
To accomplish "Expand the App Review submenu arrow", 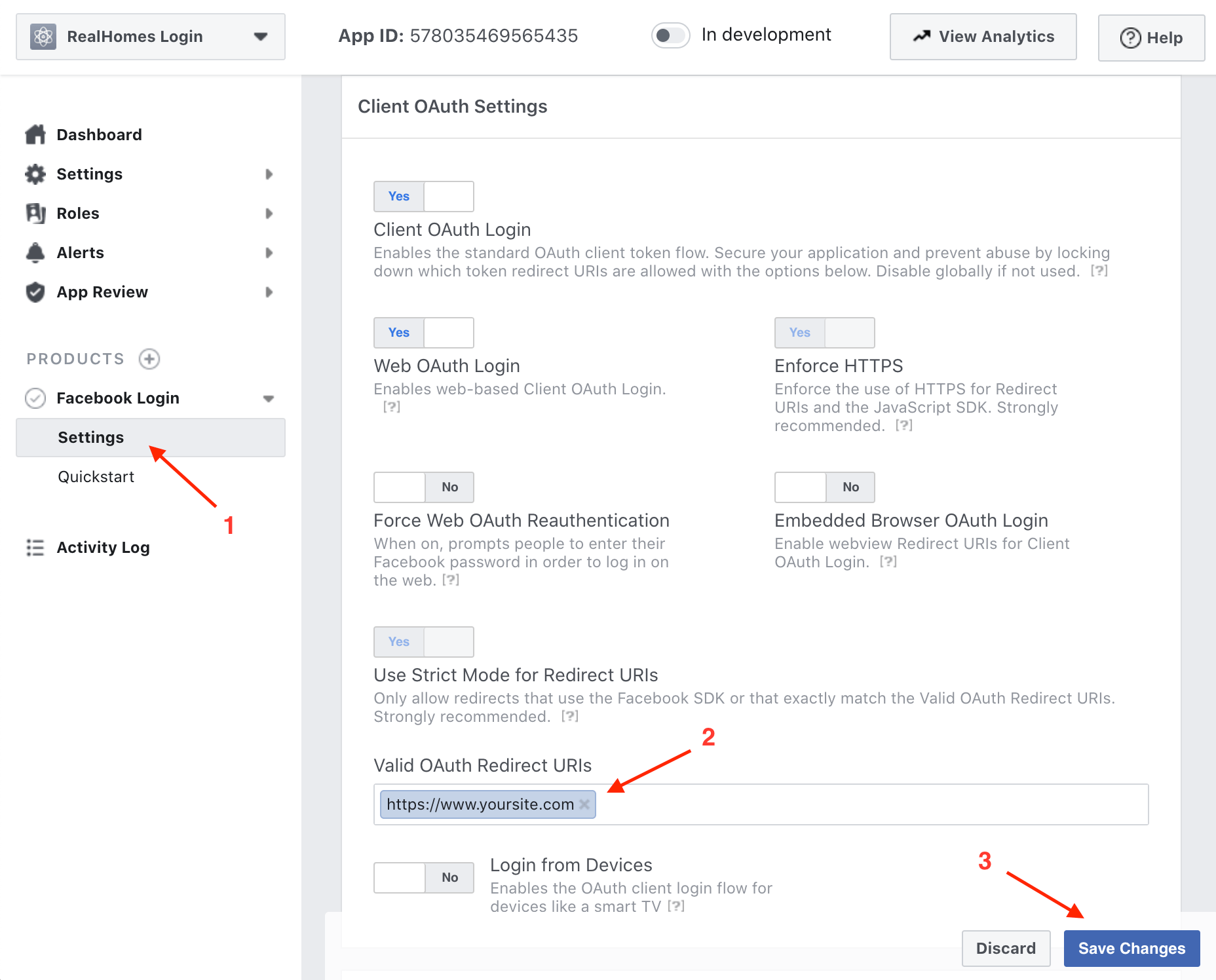I will coord(269,292).
